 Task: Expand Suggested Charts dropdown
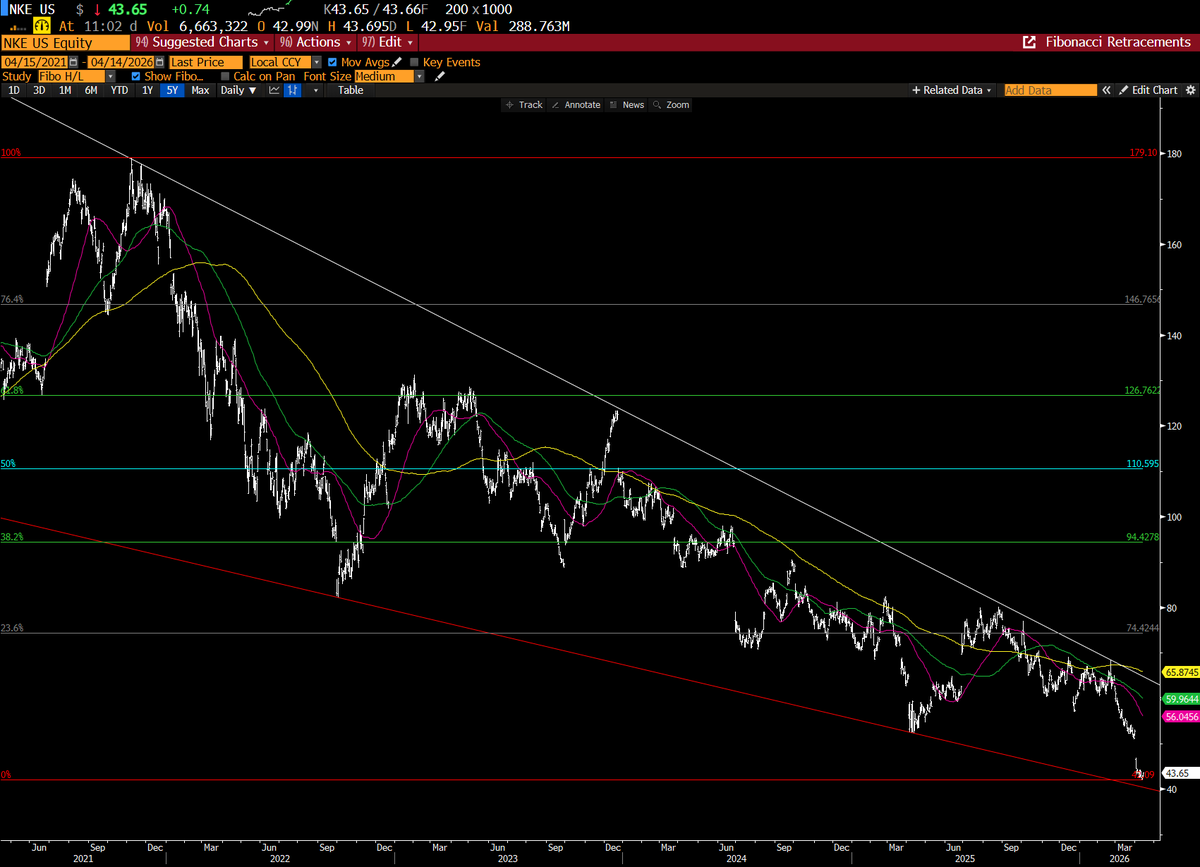202,43
